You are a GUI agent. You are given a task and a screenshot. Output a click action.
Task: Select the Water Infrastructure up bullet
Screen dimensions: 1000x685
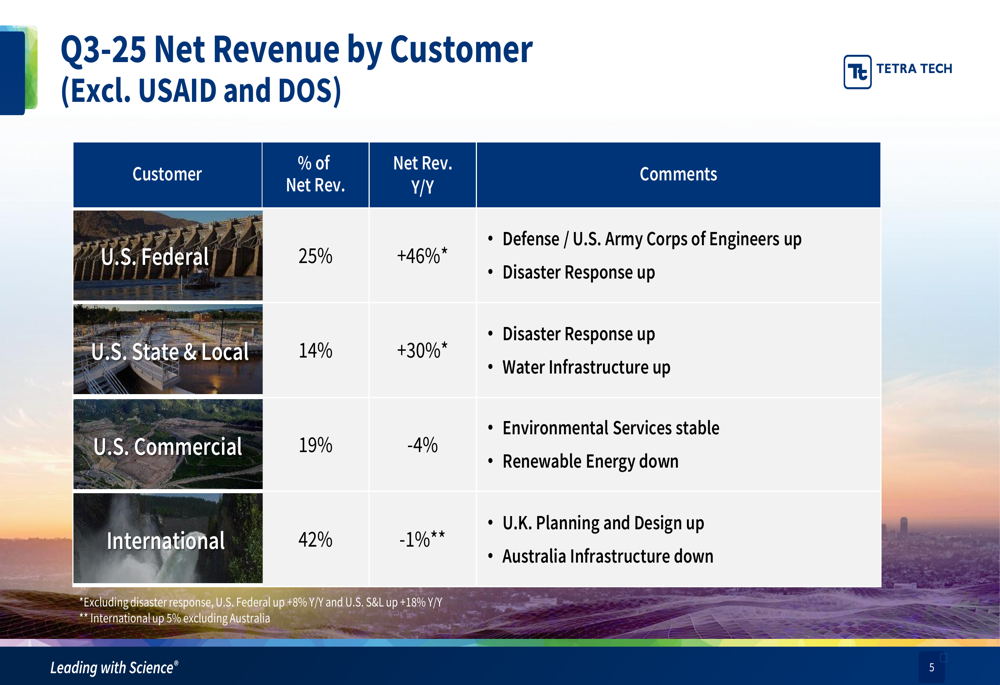(586, 368)
